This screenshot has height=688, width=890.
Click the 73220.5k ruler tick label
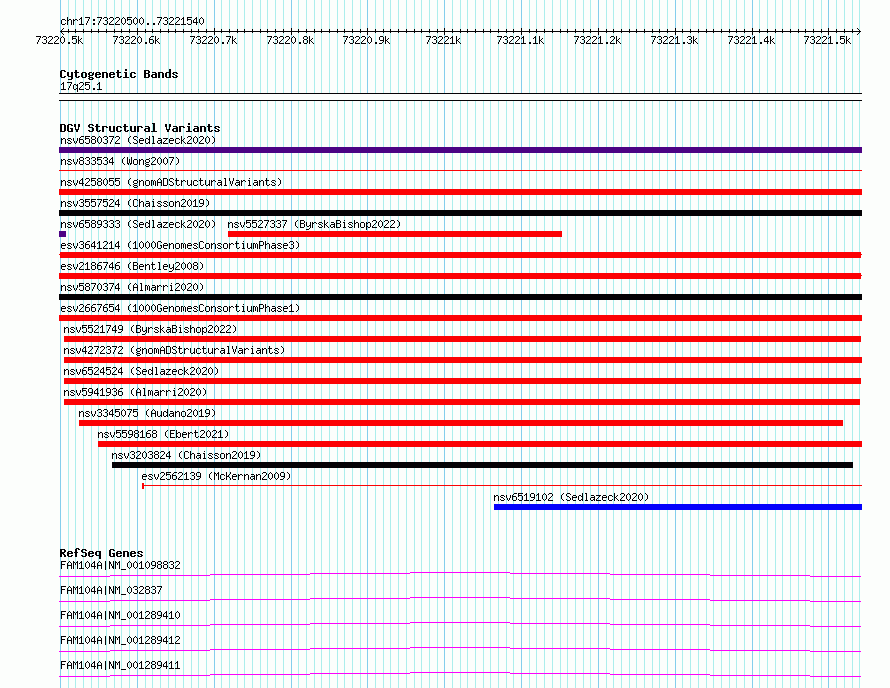pyautogui.click(x=59, y=40)
